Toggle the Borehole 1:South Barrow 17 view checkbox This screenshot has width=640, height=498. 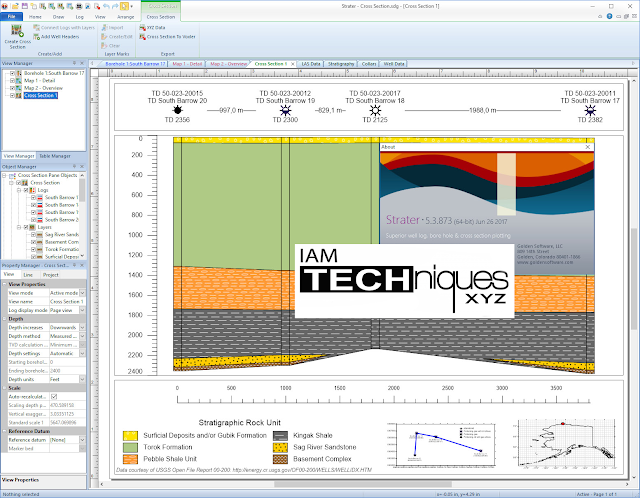(x=12, y=73)
